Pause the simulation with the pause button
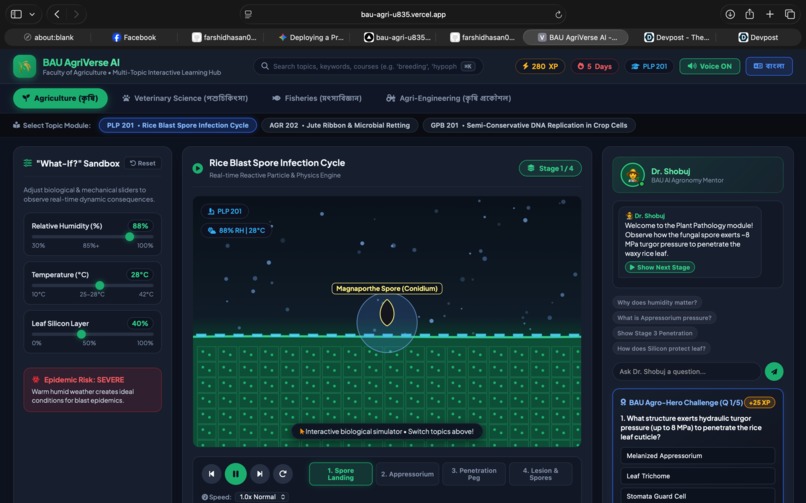The height and width of the screenshot is (503, 806). 235,474
